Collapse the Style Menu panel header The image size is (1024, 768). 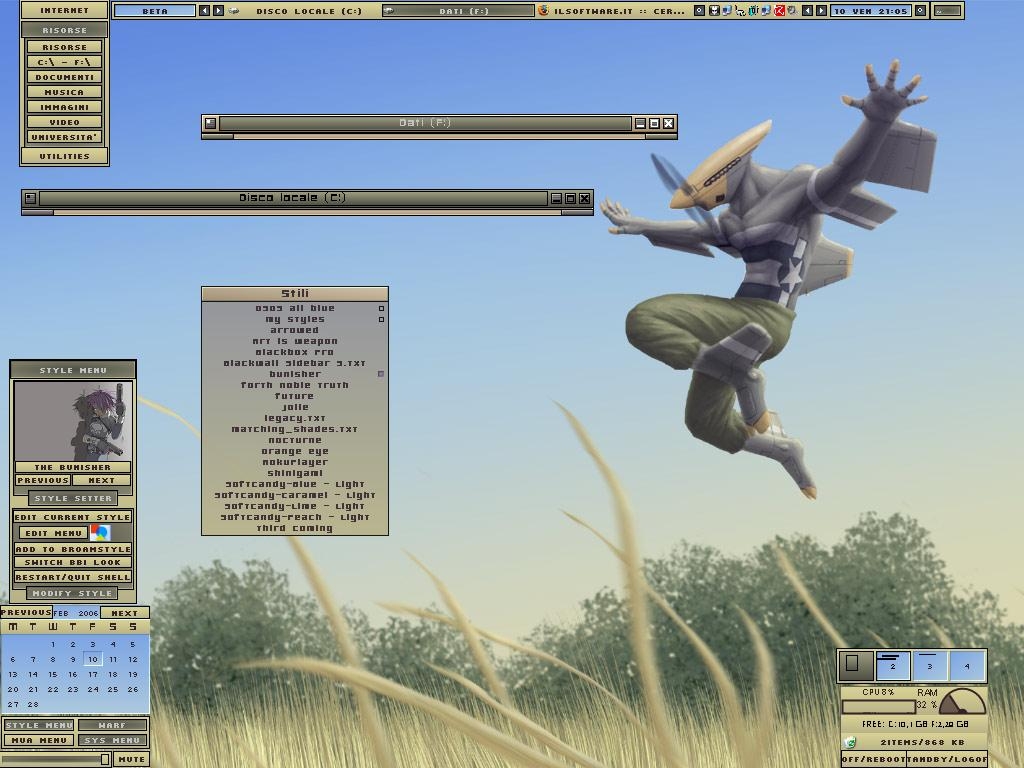pyautogui.click(x=73, y=370)
